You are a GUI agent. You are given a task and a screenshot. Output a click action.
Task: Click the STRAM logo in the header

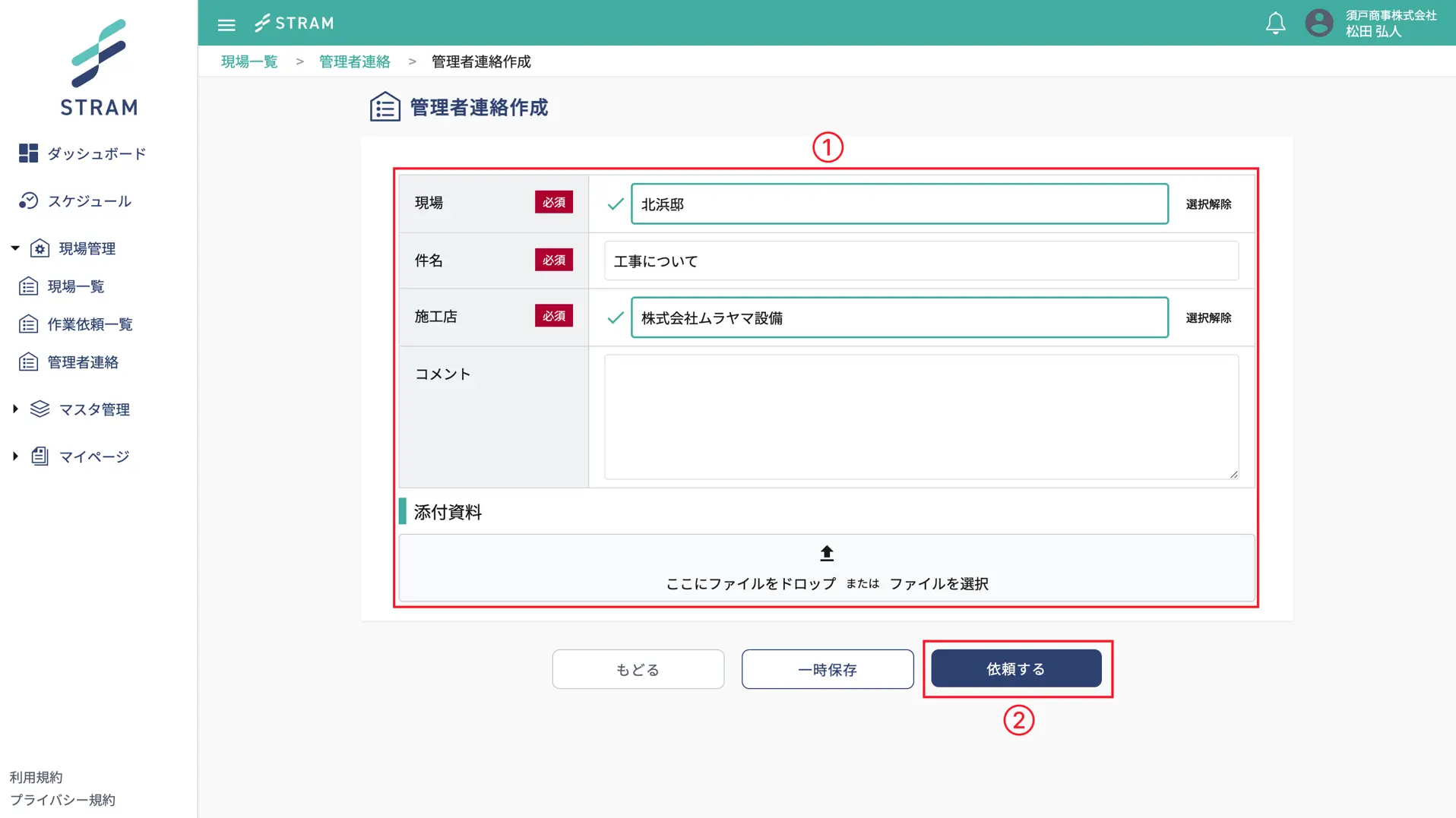[294, 23]
